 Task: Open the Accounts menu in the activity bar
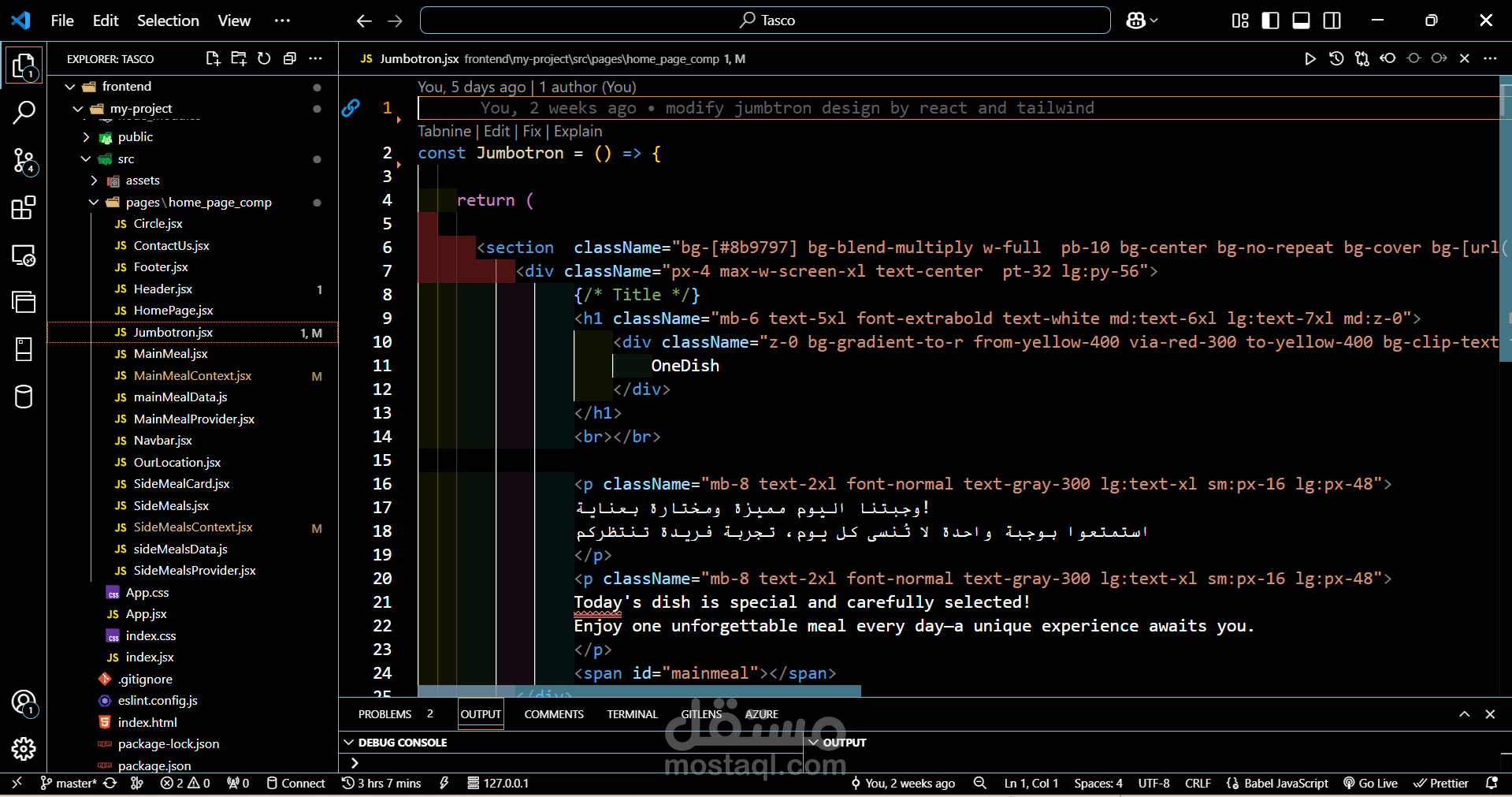(24, 702)
